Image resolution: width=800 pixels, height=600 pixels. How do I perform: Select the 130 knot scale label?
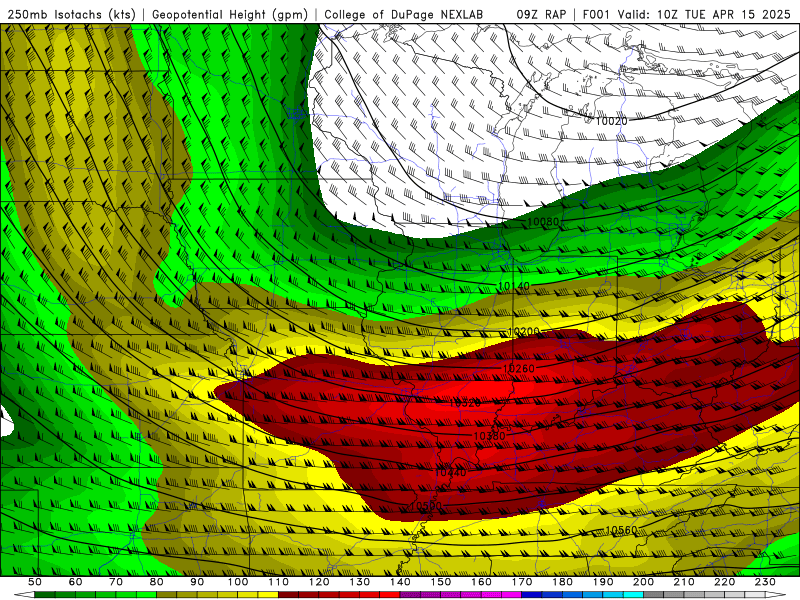(x=360, y=582)
